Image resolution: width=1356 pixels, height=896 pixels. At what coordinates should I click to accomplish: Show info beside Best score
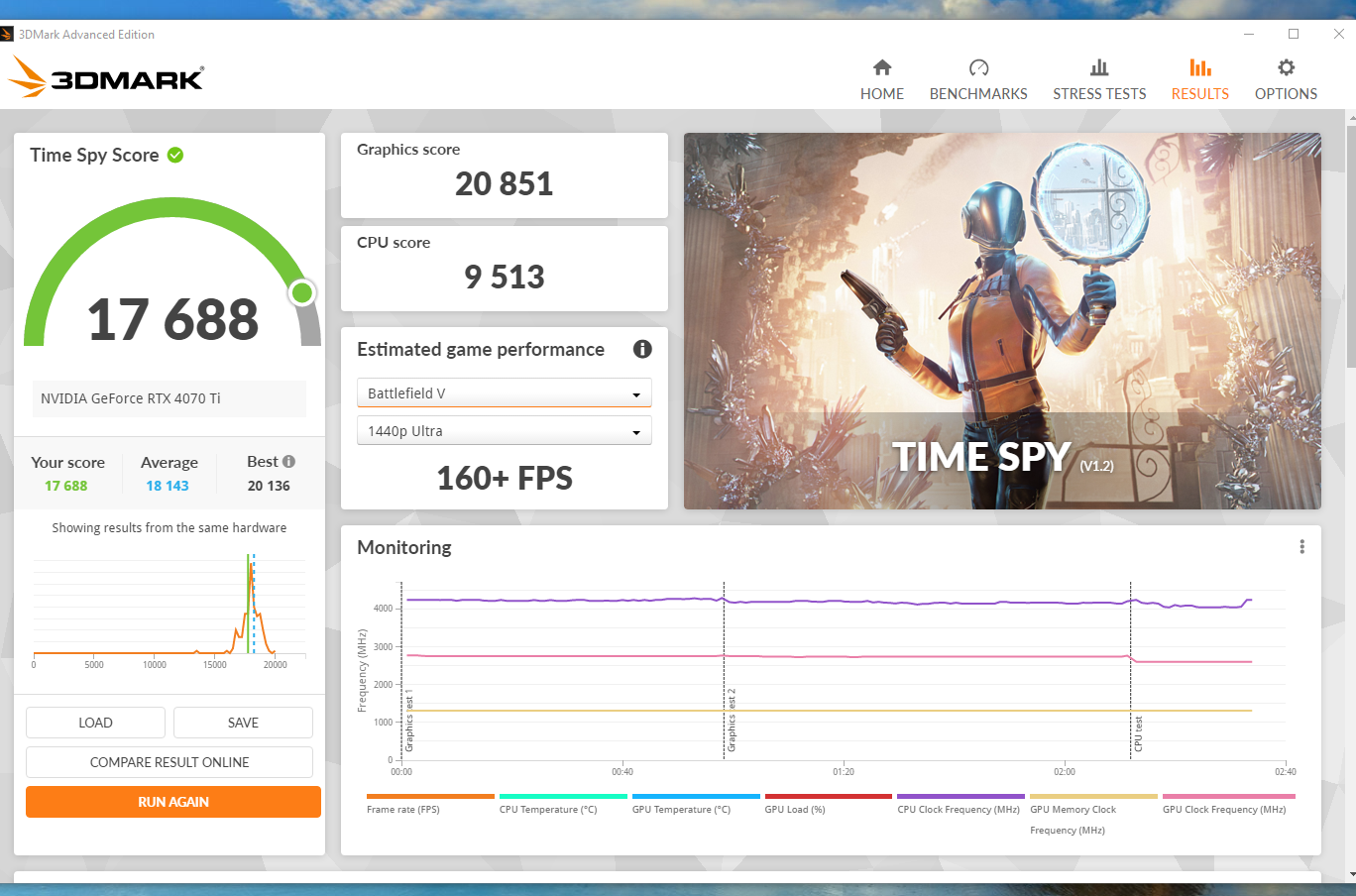(x=288, y=461)
